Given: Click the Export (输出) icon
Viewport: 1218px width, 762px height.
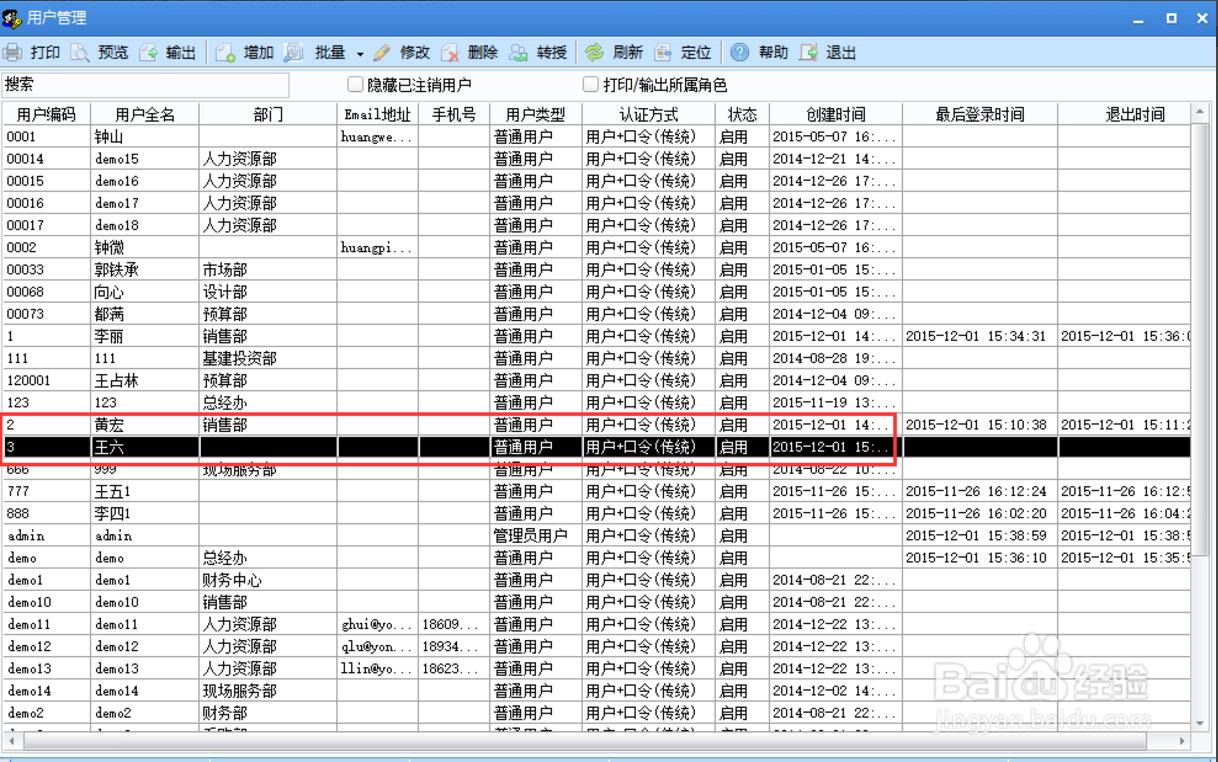Looking at the screenshot, I should pos(149,53).
